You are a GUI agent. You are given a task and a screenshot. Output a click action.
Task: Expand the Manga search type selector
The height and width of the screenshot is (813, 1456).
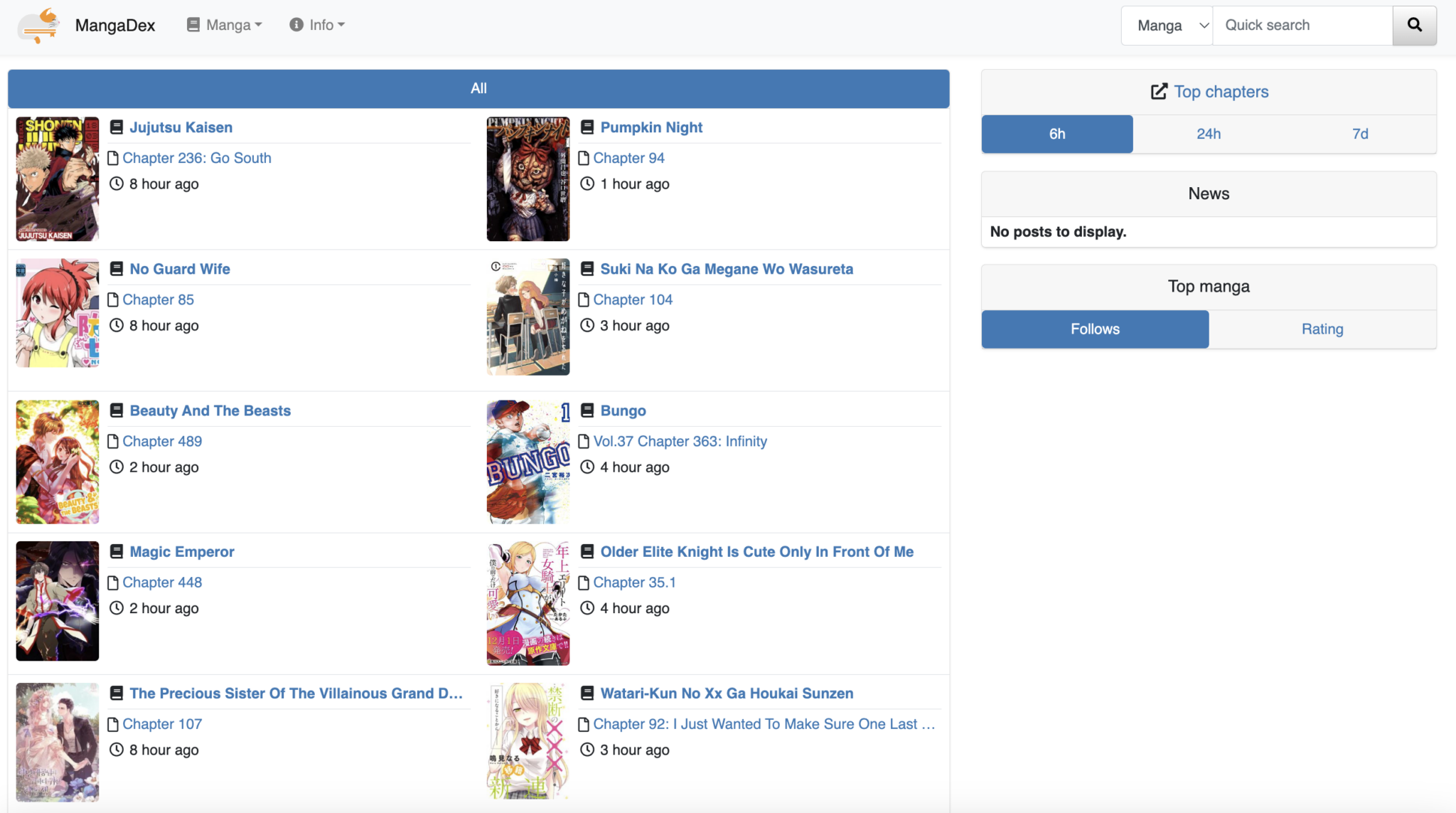[x=1167, y=26]
